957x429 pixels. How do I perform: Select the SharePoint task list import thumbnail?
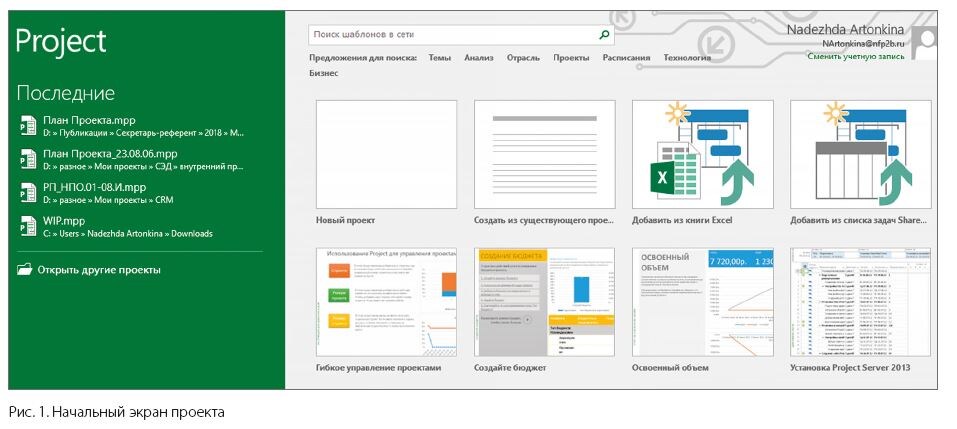pos(861,154)
